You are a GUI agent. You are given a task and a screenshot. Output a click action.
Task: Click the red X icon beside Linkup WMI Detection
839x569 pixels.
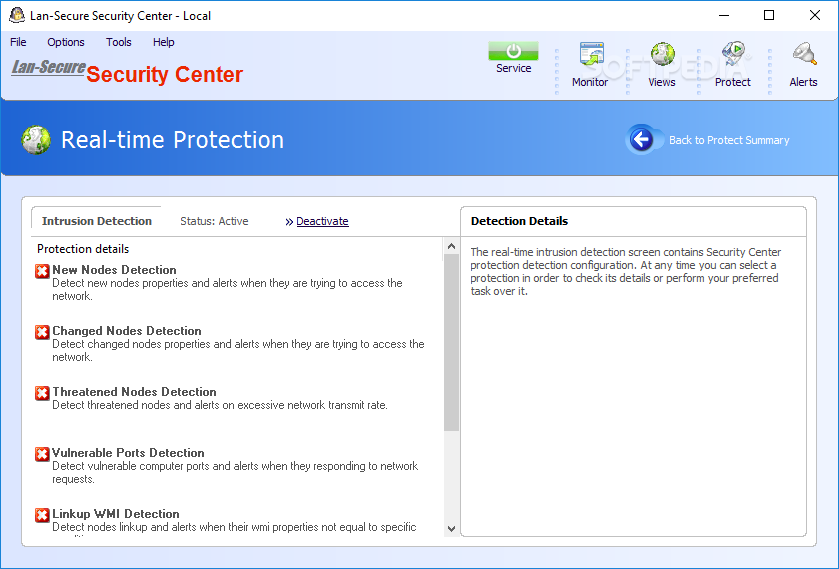pyautogui.click(x=42, y=515)
